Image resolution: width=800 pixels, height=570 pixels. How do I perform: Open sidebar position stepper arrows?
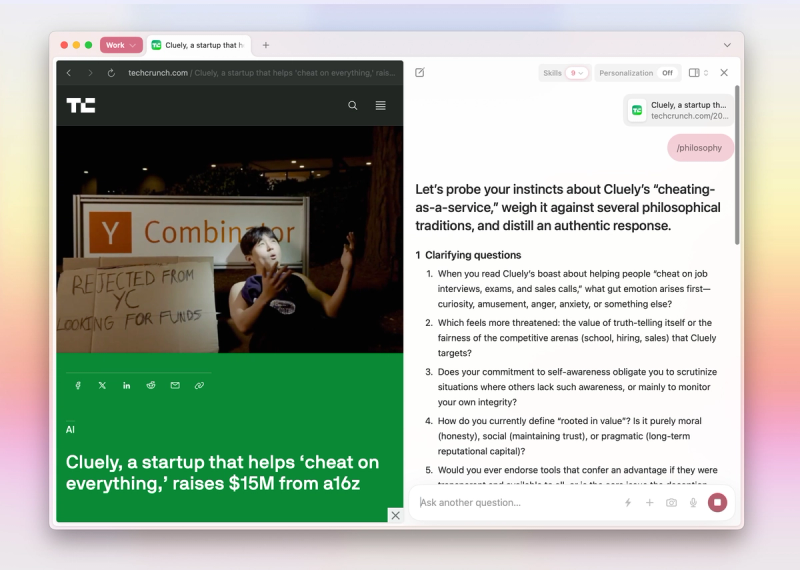[706, 72]
